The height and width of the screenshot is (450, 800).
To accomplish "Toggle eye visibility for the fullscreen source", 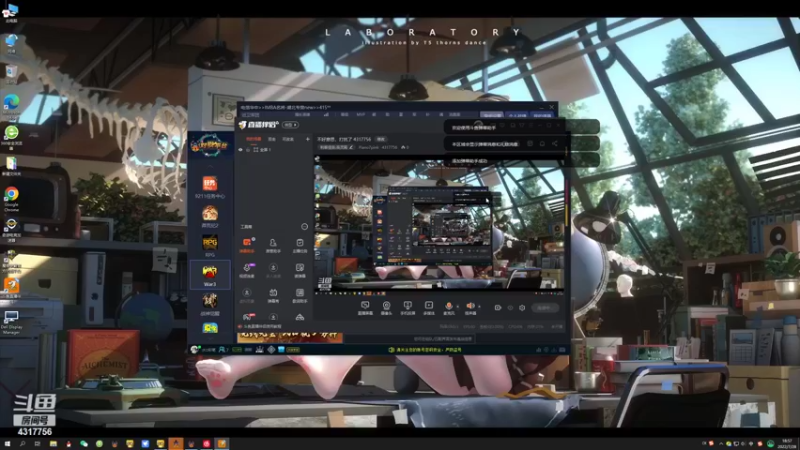I will (x=240, y=150).
